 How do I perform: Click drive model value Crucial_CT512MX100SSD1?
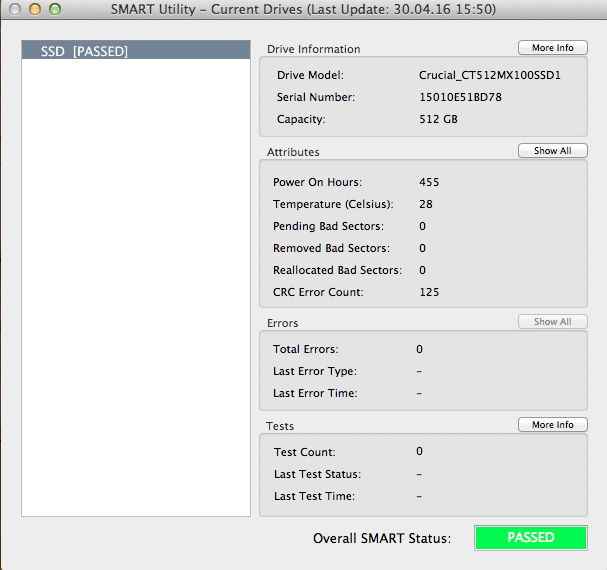[x=490, y=75]
